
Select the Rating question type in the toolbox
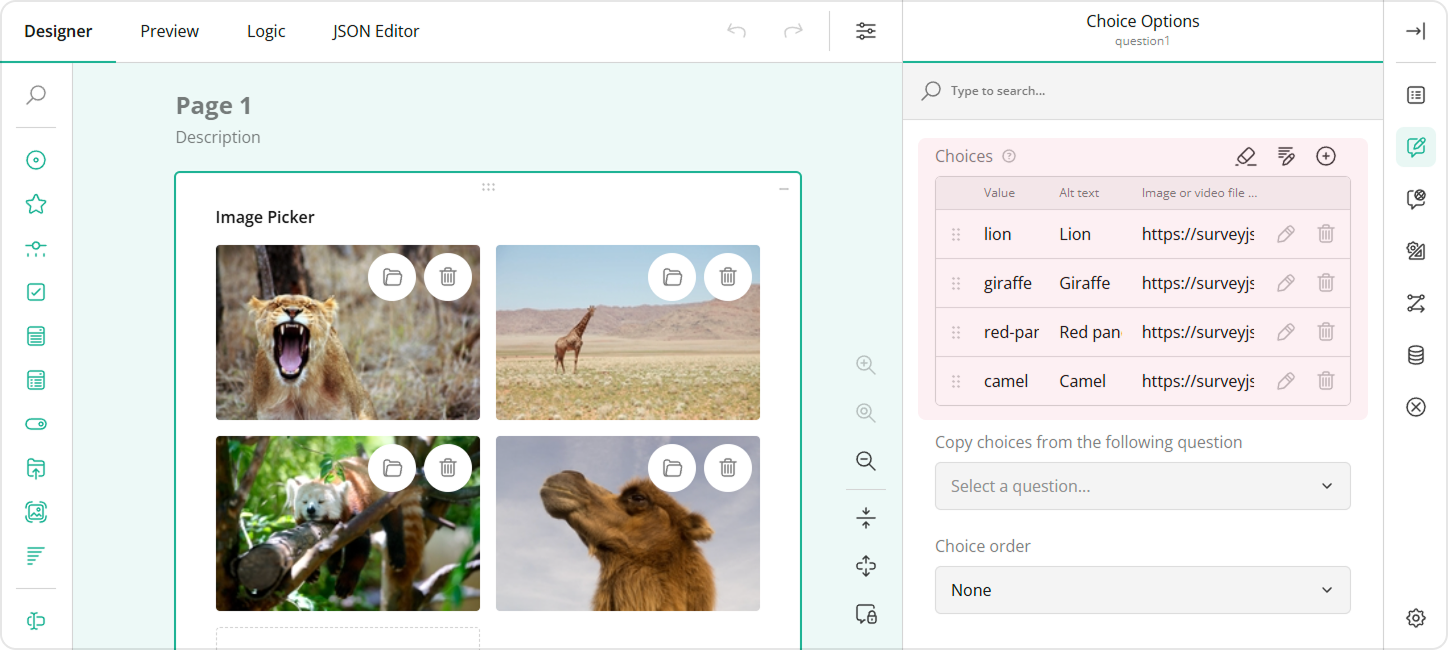pos(36,203)
